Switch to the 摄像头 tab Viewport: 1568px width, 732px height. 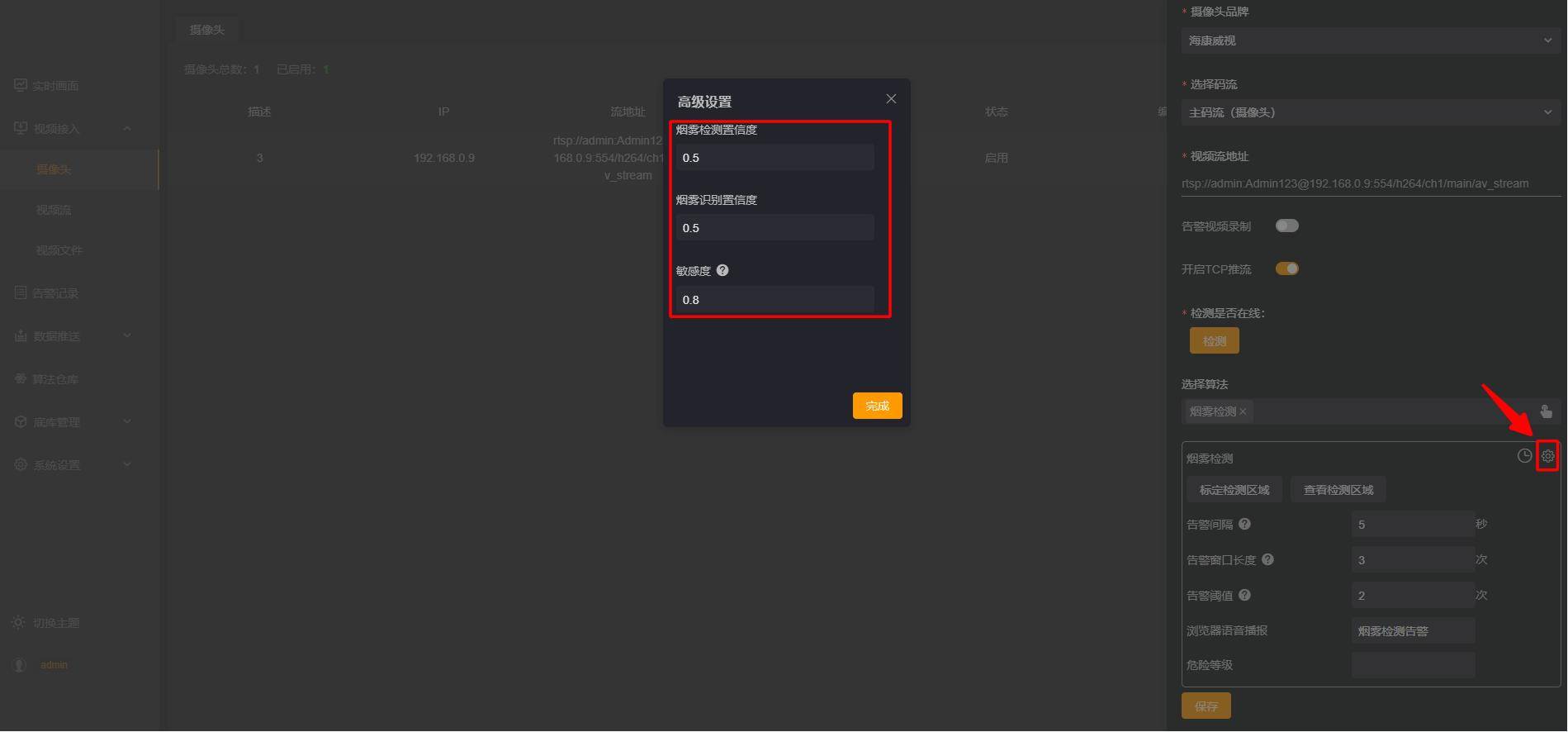(207, 30)
